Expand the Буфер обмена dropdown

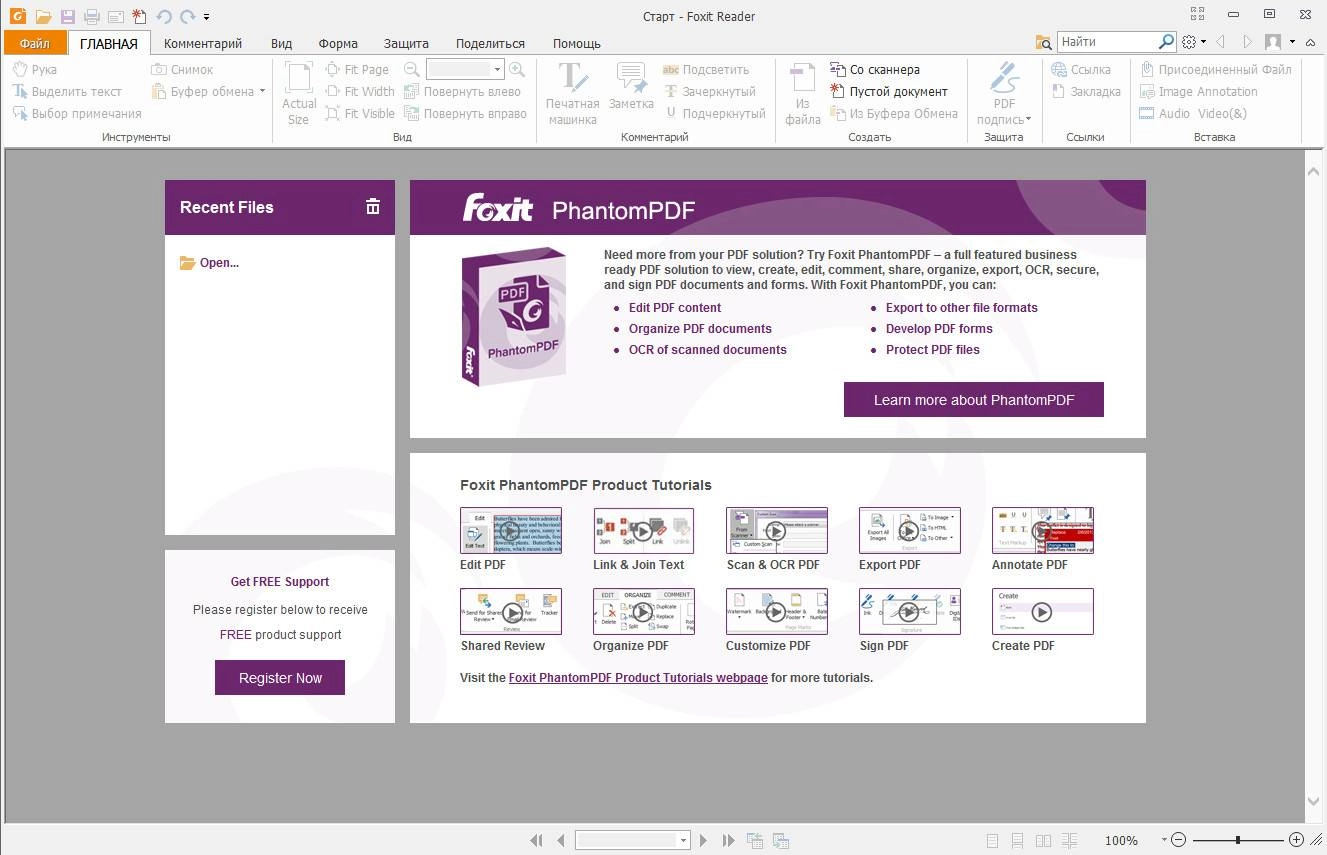click(x=262, y=91)
